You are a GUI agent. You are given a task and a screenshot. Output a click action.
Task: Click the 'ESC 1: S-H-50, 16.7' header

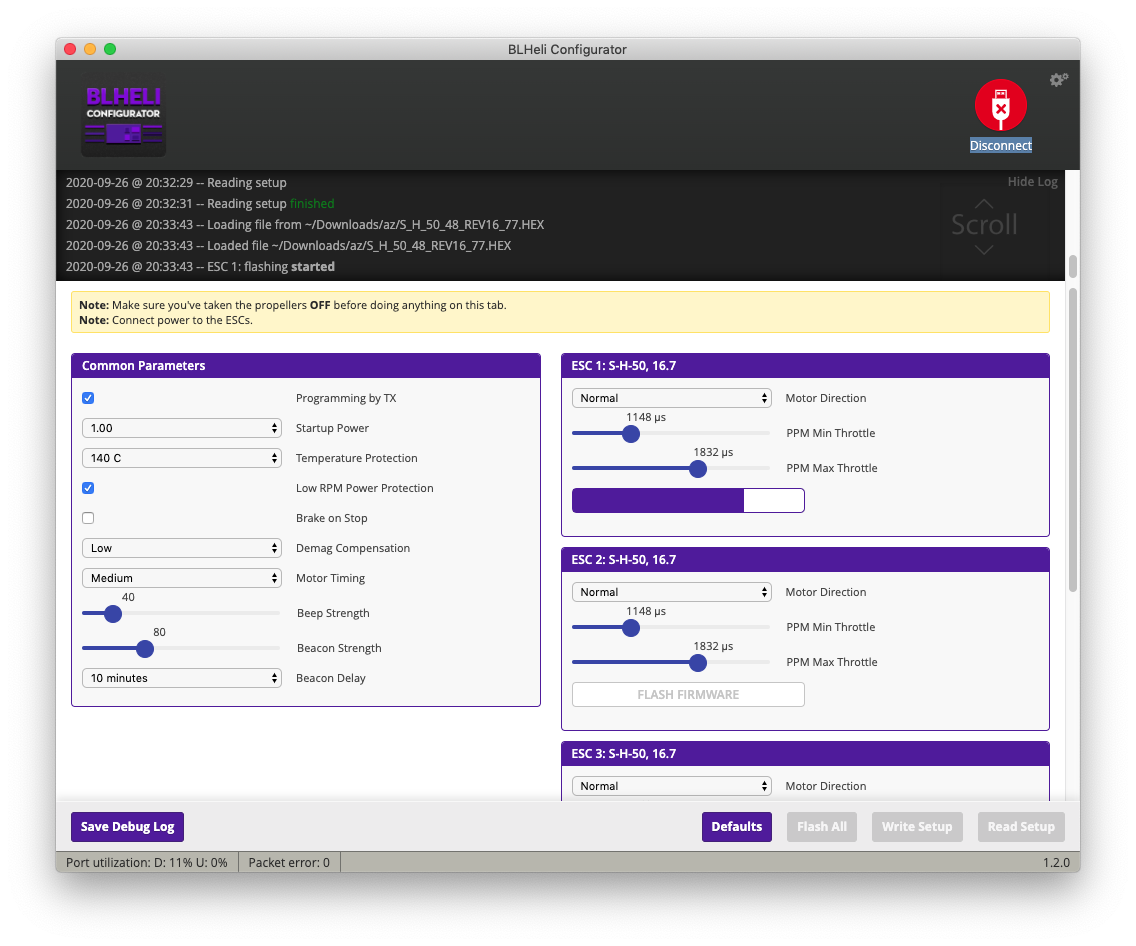pos(806,366)
